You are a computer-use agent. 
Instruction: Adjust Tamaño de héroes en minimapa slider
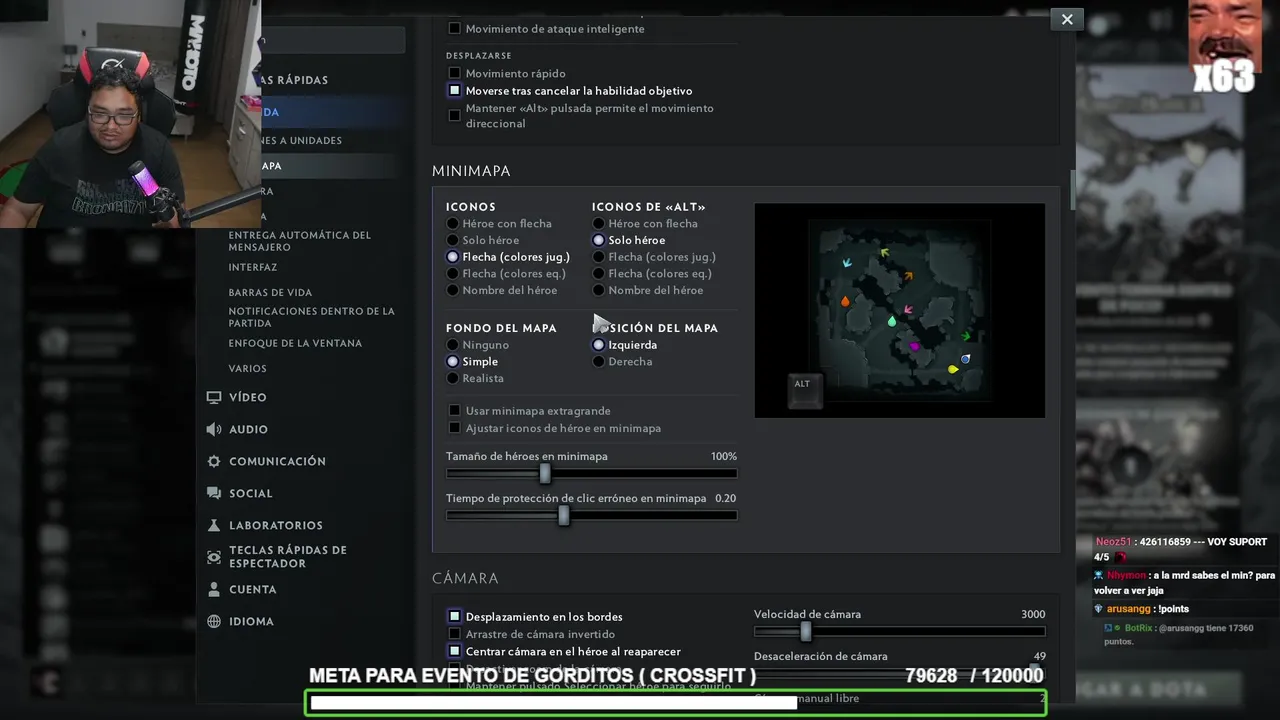tap(545, 473)
